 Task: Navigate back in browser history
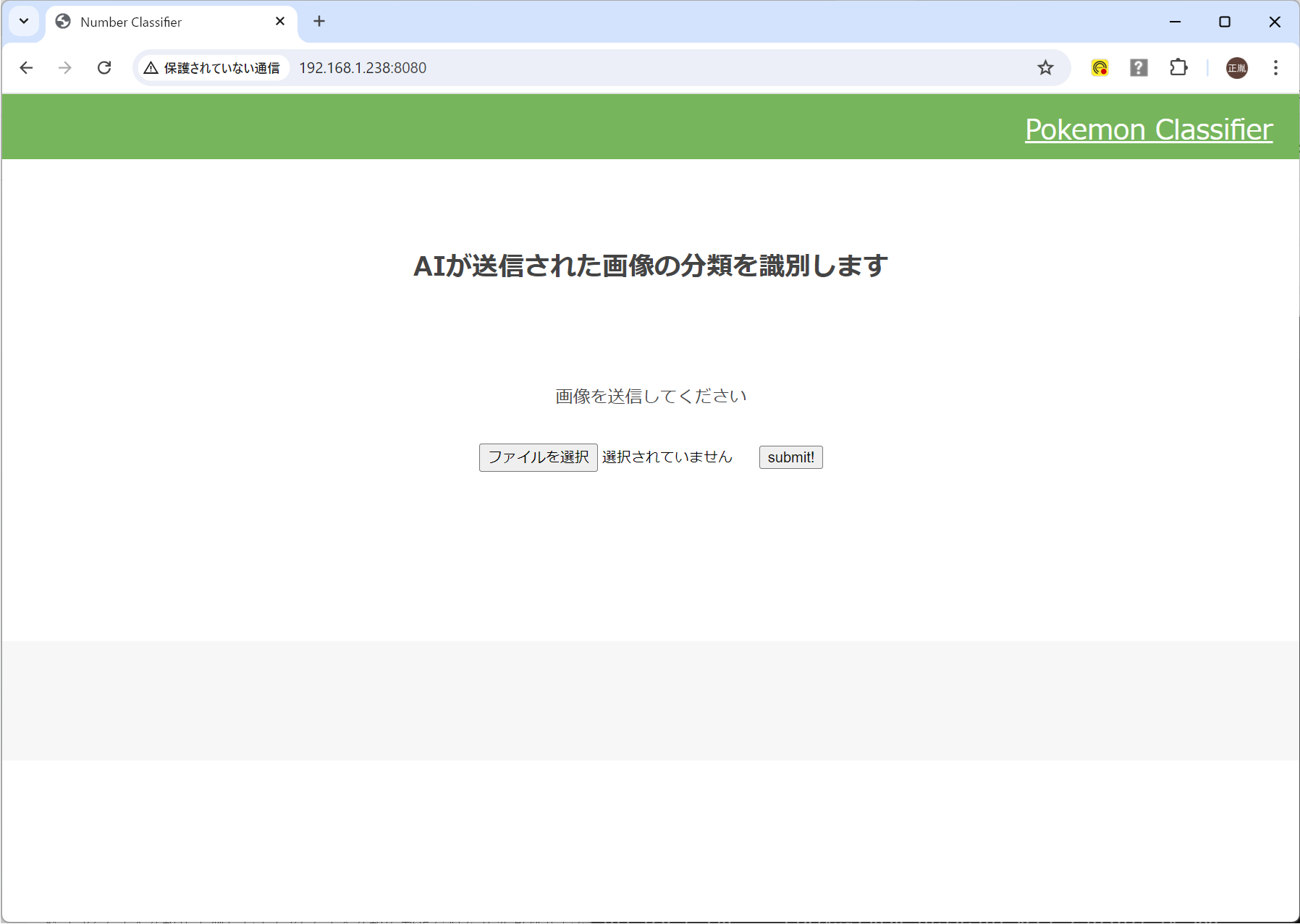pyautogui.click(x=27, y=67)
